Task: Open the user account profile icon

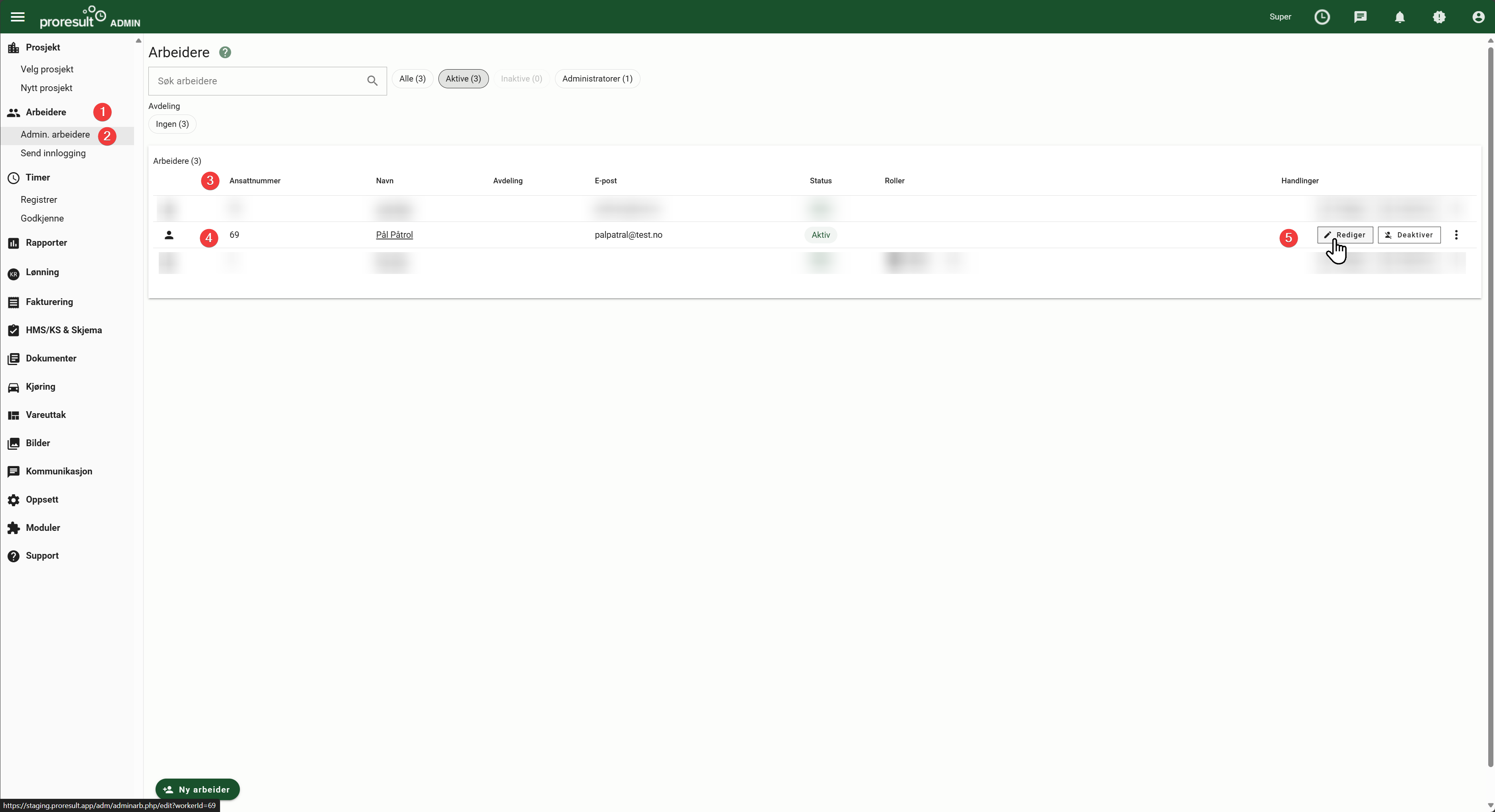Action: tap(1478, 17)
